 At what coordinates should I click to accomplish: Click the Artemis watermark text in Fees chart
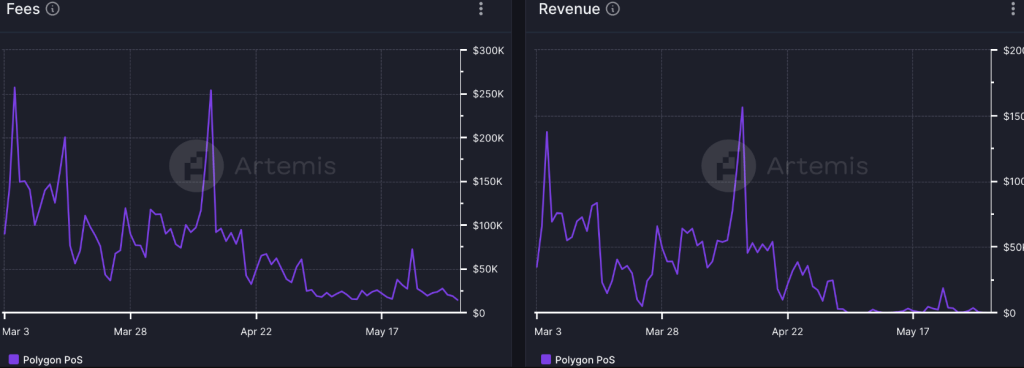click(285, 166)
